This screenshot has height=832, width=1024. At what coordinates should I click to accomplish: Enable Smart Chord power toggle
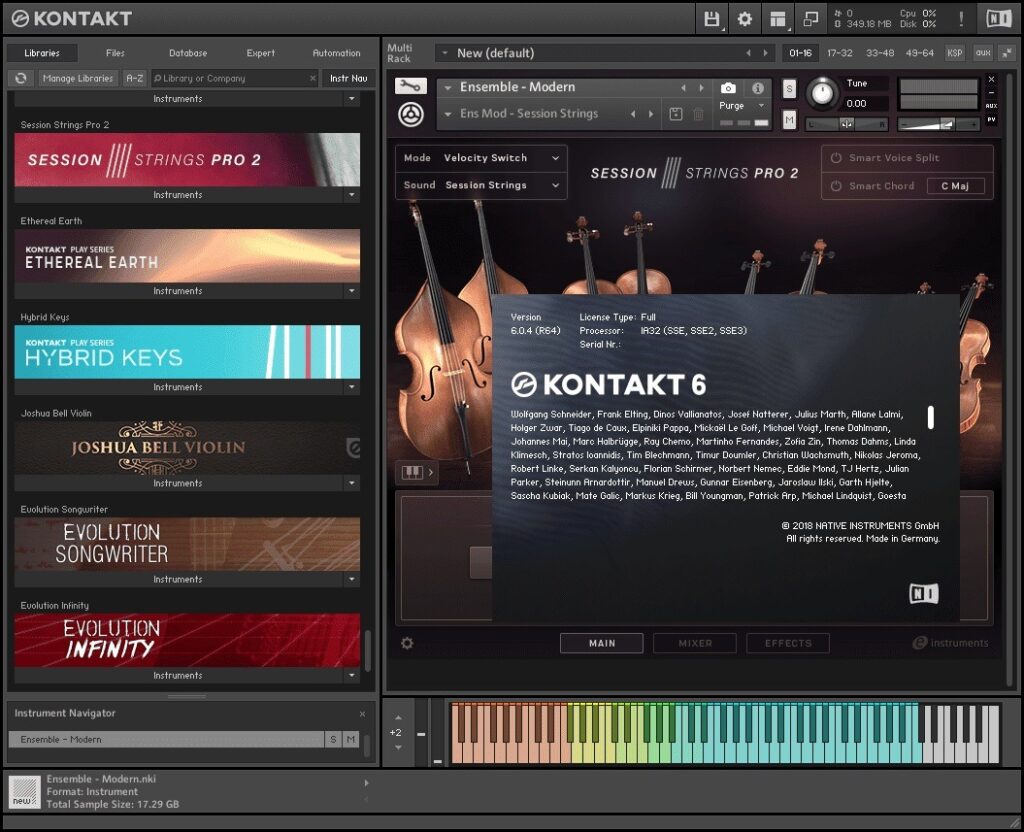(836, 186)
